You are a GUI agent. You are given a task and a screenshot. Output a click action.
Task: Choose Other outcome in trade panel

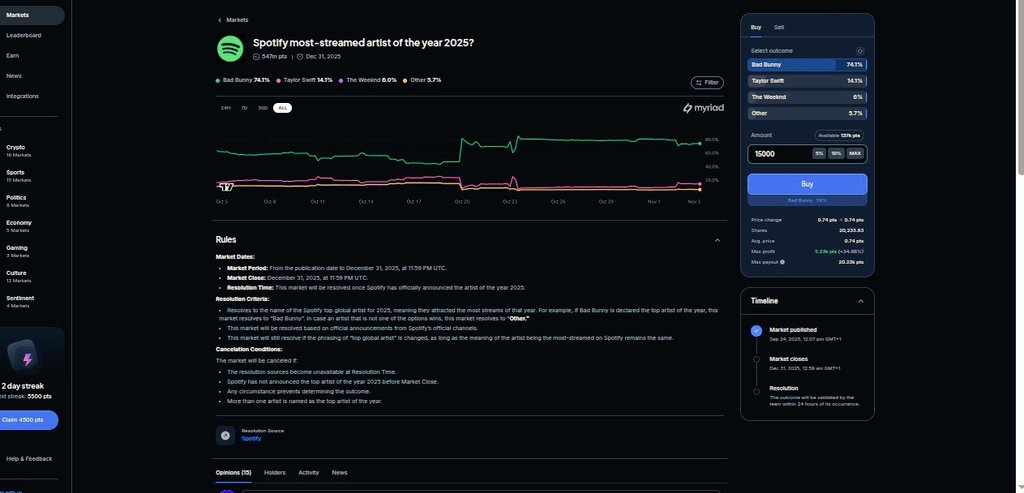click(x=807, y=114)
